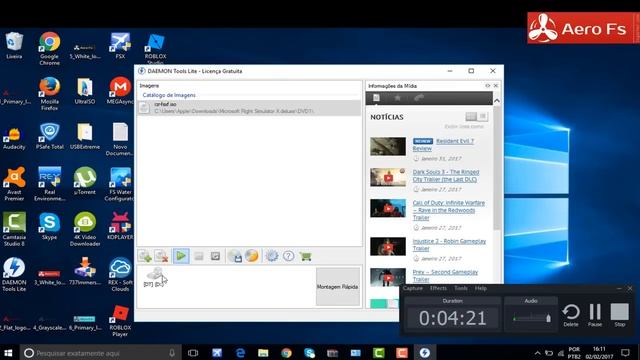
Task: Open Dark Souls 3 Ringed City Trailer link
Action: (x=446, y=176)
